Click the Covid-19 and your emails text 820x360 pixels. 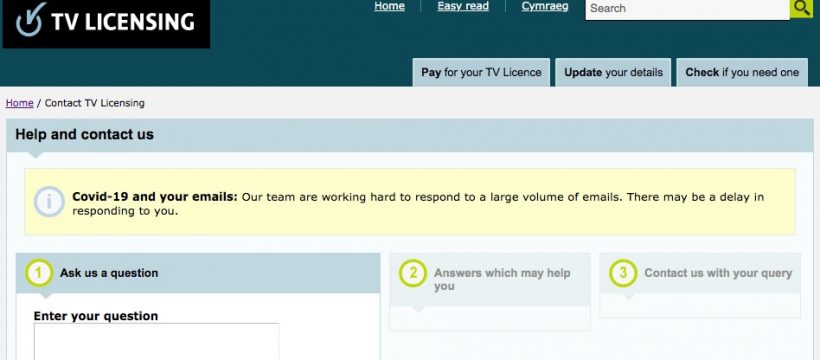[x=155, y=197]
